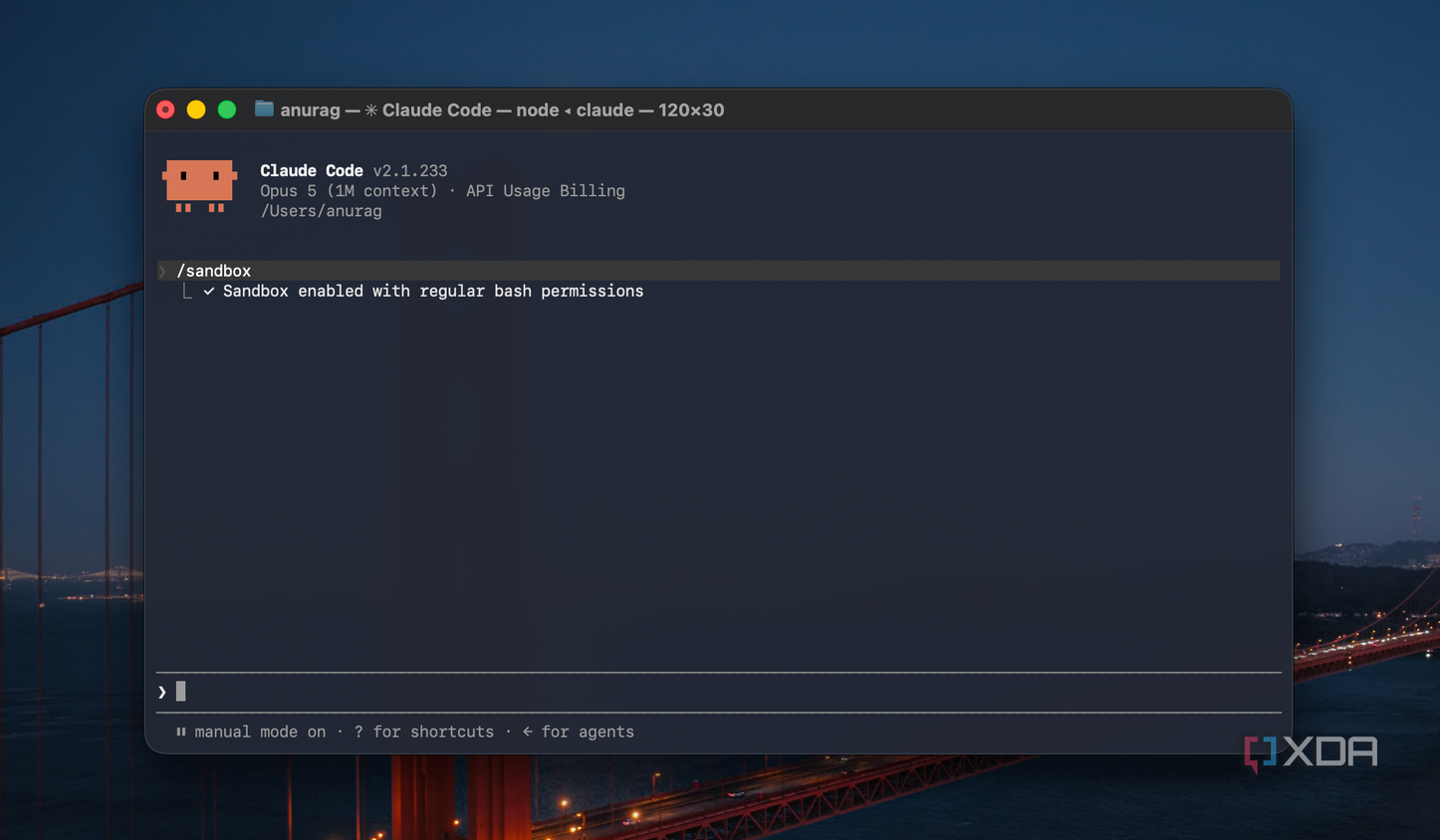Focus the command prompt input field

click(719, 692)
